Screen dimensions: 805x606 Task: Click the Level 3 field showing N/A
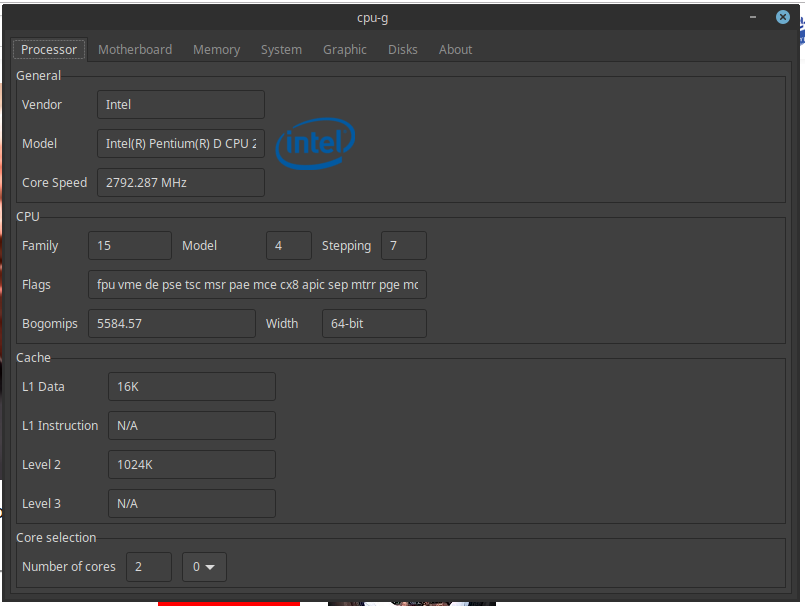click(x=192, y=504)
